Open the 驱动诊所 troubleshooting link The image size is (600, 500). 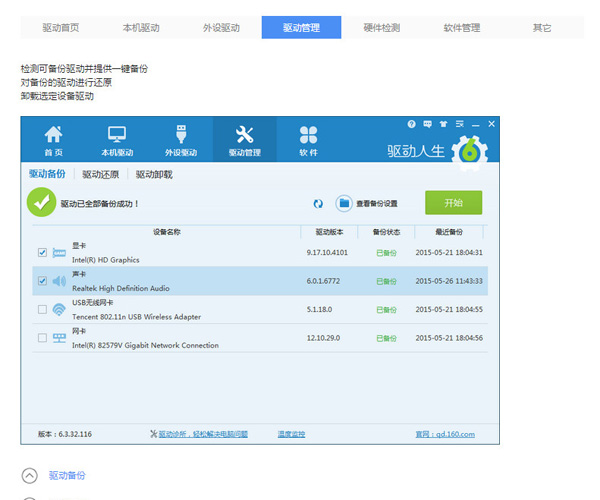click(x=203, y=434)
